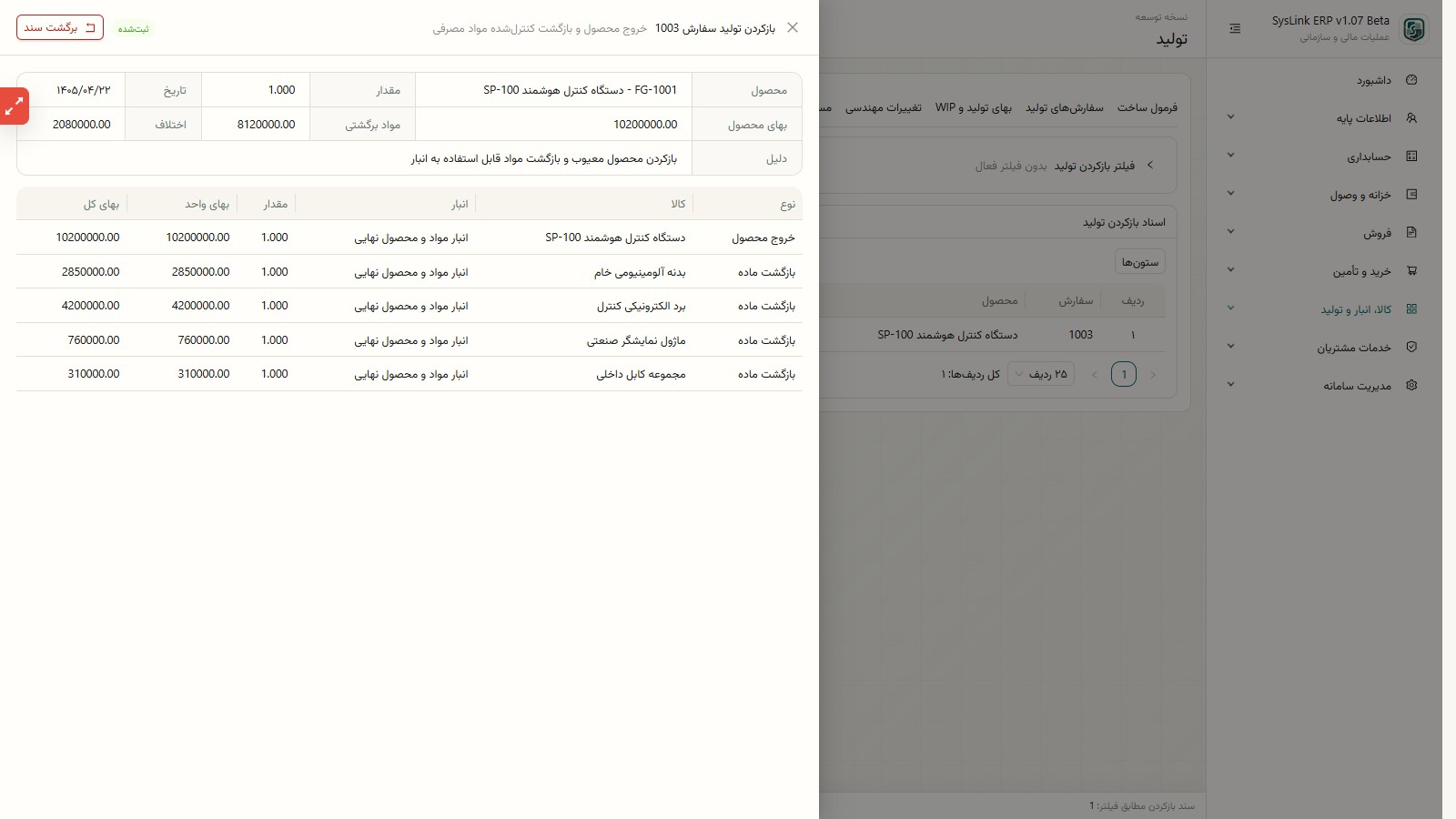The width and height of the screenshot is (1456, 819).
Task: Close the production reversal drawer
Action: click(x=793, y=27)
